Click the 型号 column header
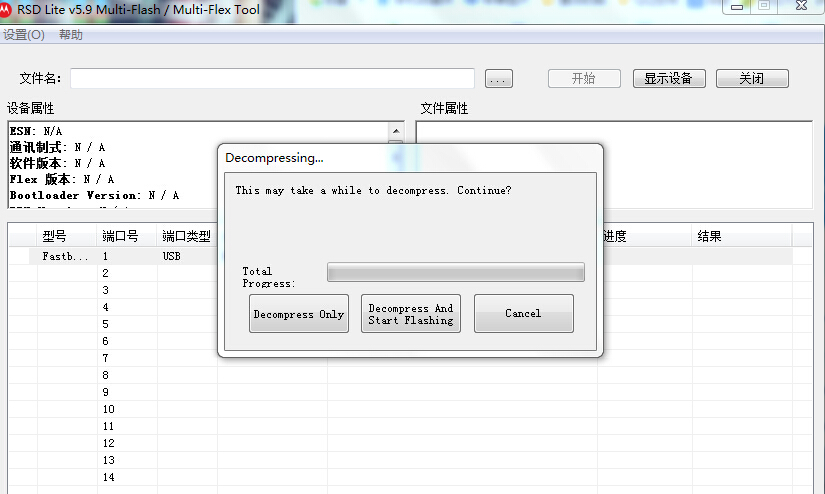Screen dimensions: 825x494 coord(66,236)
